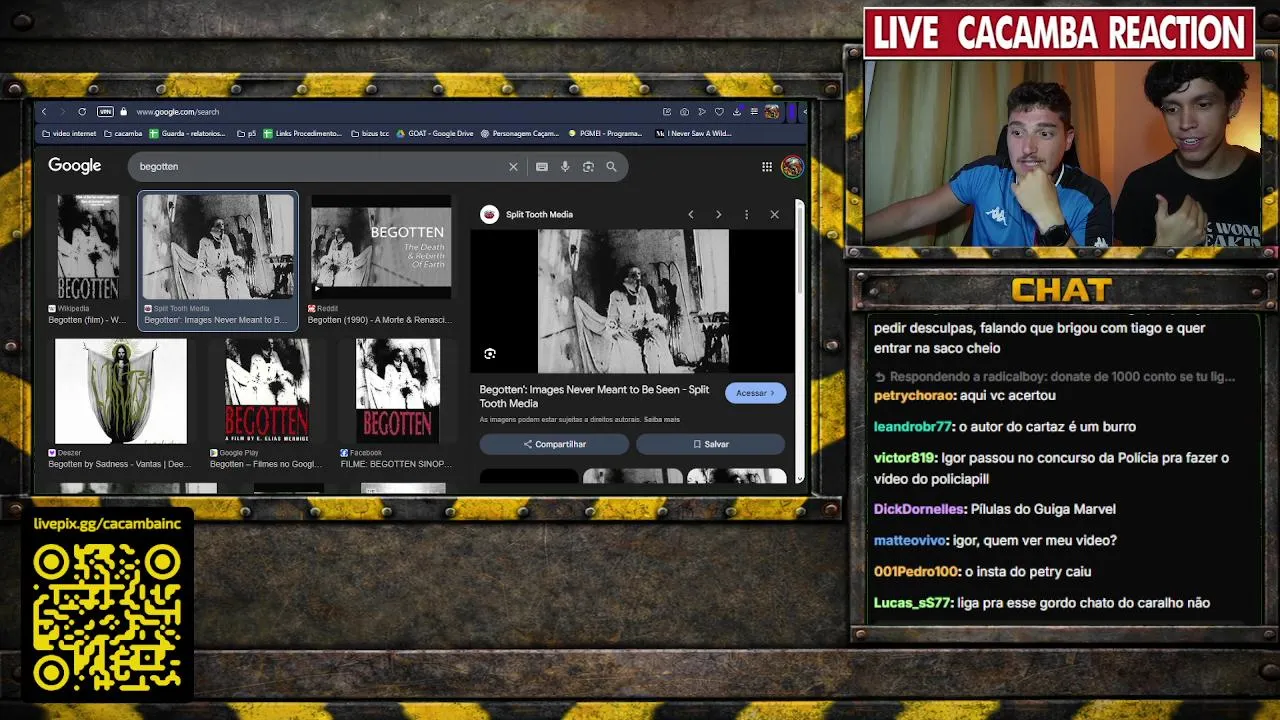Click 'Split Tooth Media' source name in preview
The height and width of the screenshot is (720, 1280).
(x=539, y=214)
